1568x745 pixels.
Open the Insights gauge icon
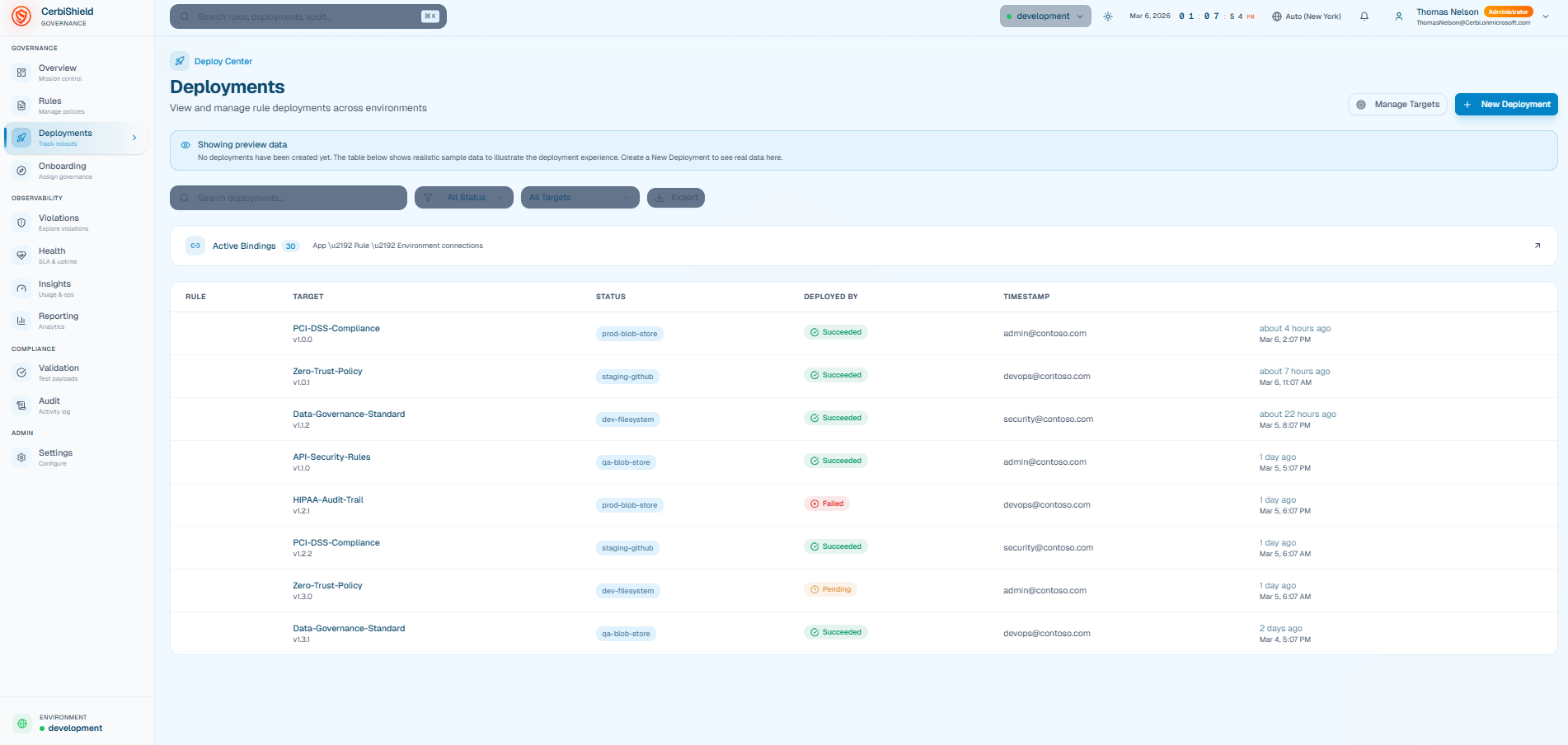[x=21, y=288]
